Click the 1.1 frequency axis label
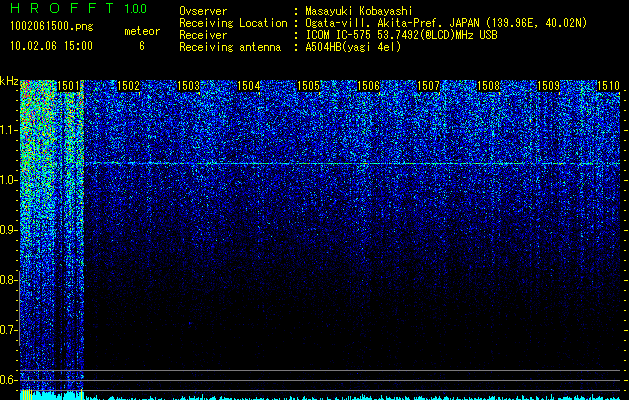Image resolution: width=629 pixels, height=400 pixels. [9, 130]
